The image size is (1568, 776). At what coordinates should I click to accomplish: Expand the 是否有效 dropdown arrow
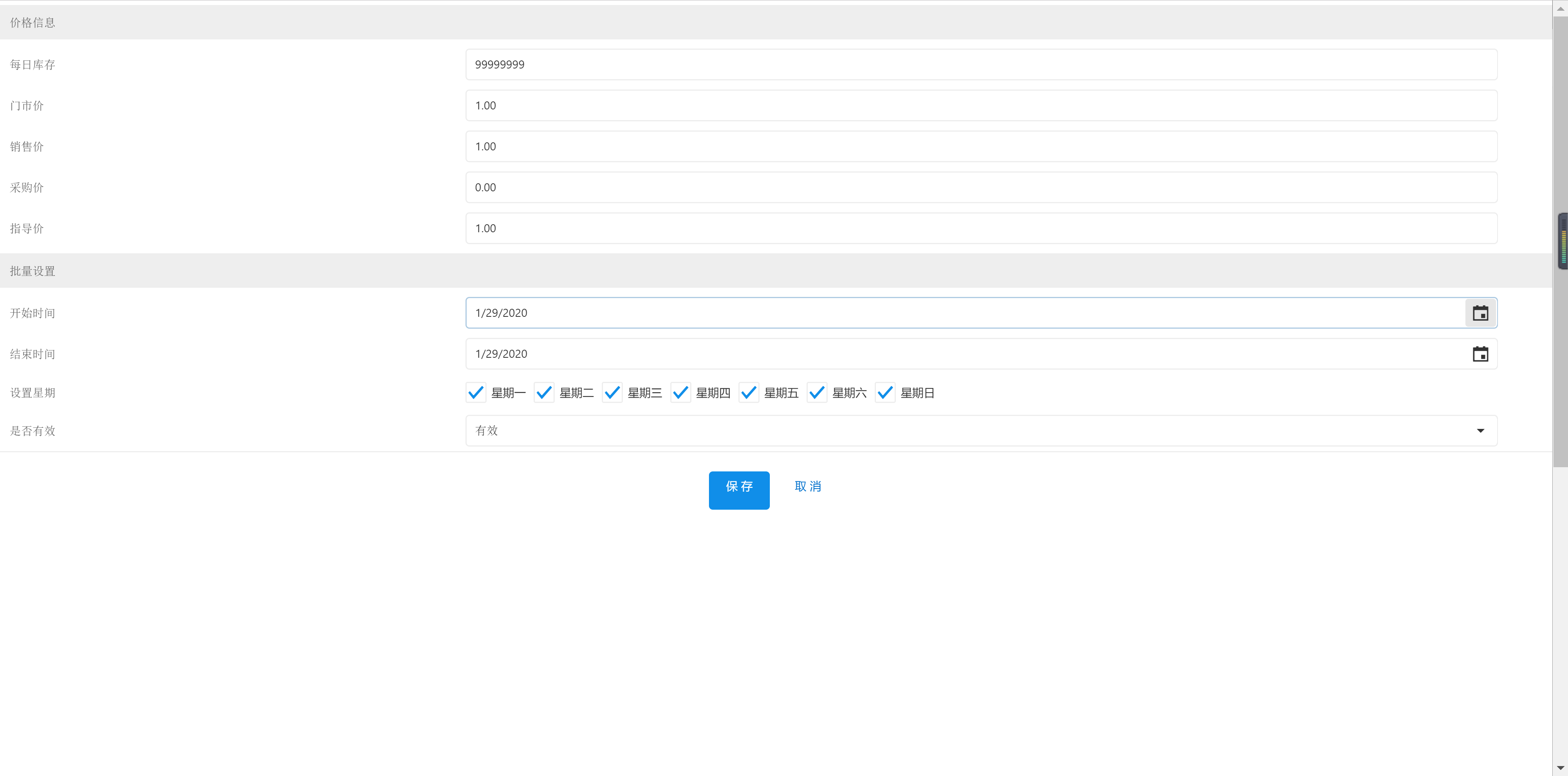coord(1480,431)
